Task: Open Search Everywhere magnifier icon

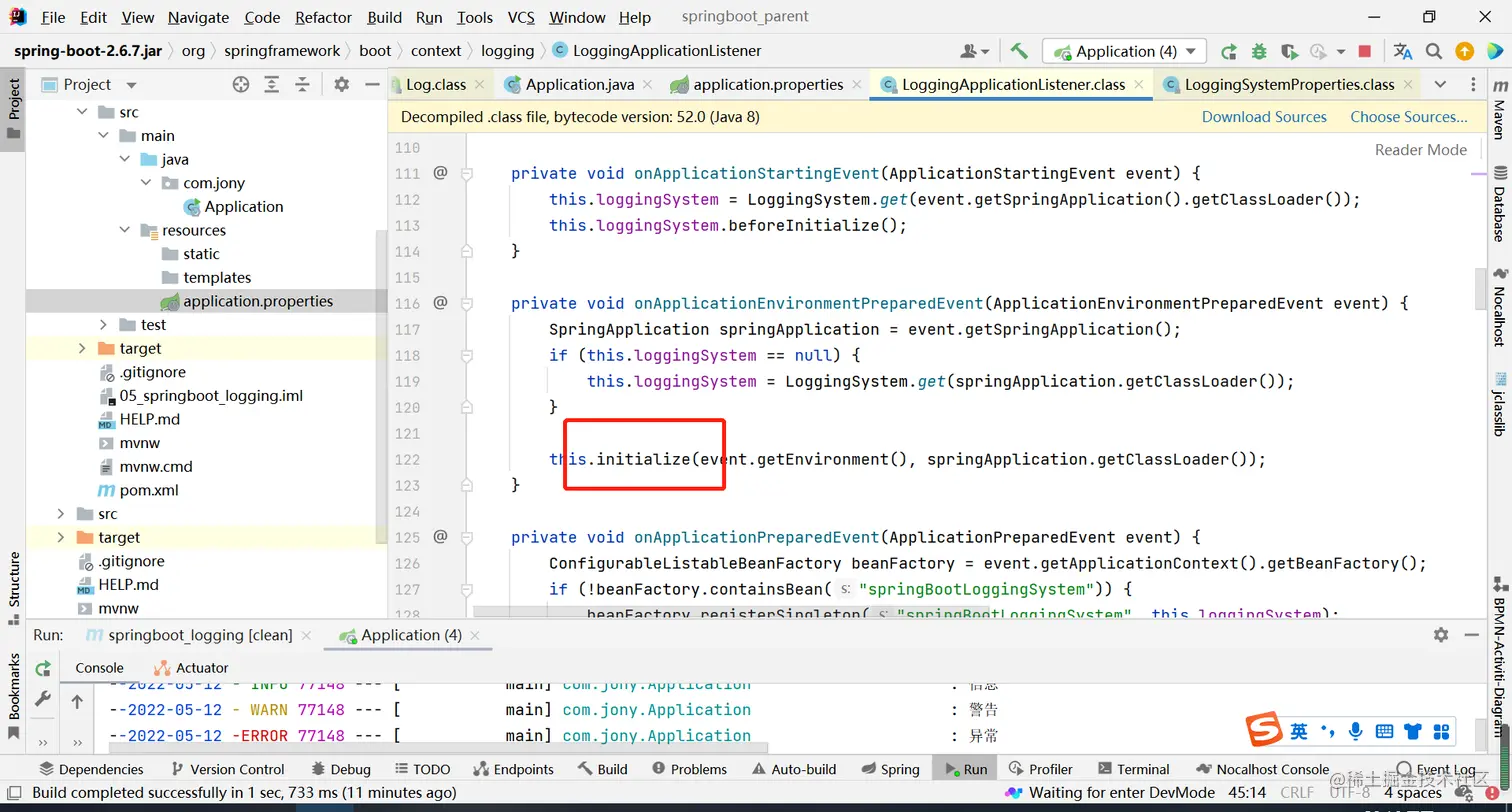Action: pyautogui.click(x=1434, y=51)
